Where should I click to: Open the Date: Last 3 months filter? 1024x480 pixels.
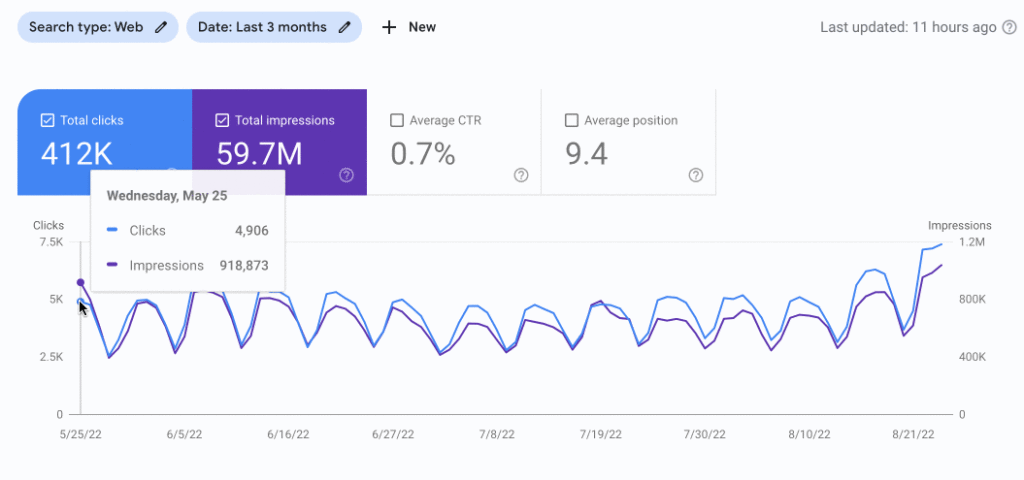click(x=262, y=27)
